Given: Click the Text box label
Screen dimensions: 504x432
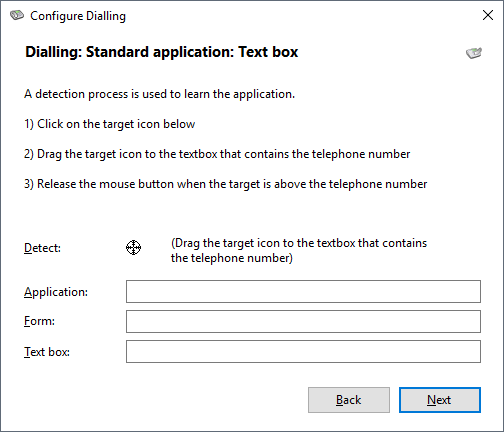Looking at the screenshot, I should (x=47, y=352).
